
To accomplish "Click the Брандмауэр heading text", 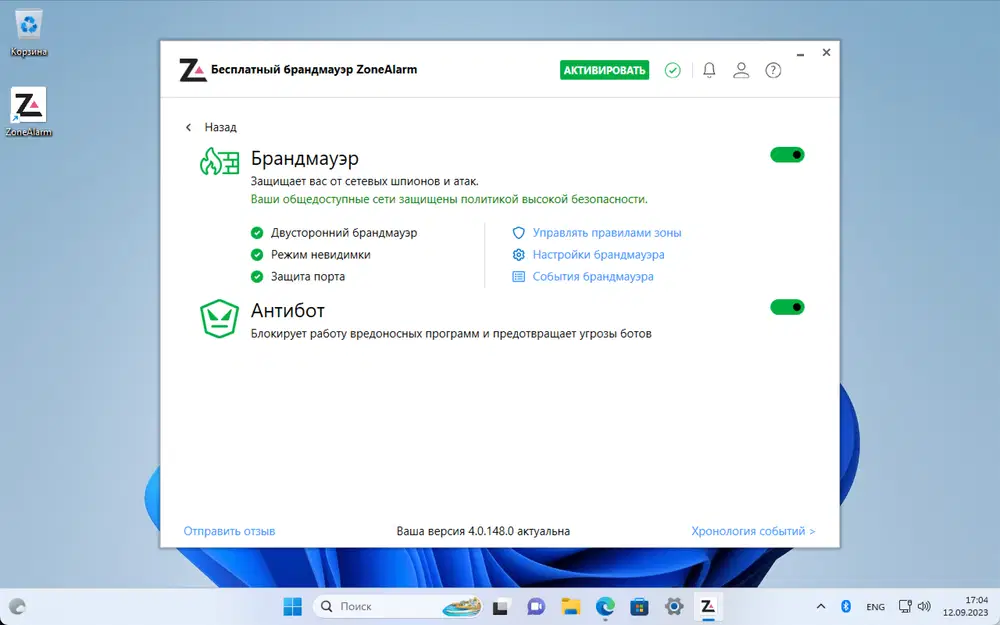I will click(304, 158).
